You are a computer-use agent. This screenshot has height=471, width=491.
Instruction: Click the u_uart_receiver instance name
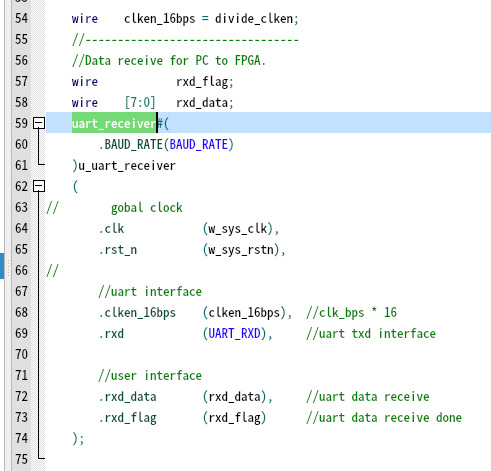(x=127, y=166)
